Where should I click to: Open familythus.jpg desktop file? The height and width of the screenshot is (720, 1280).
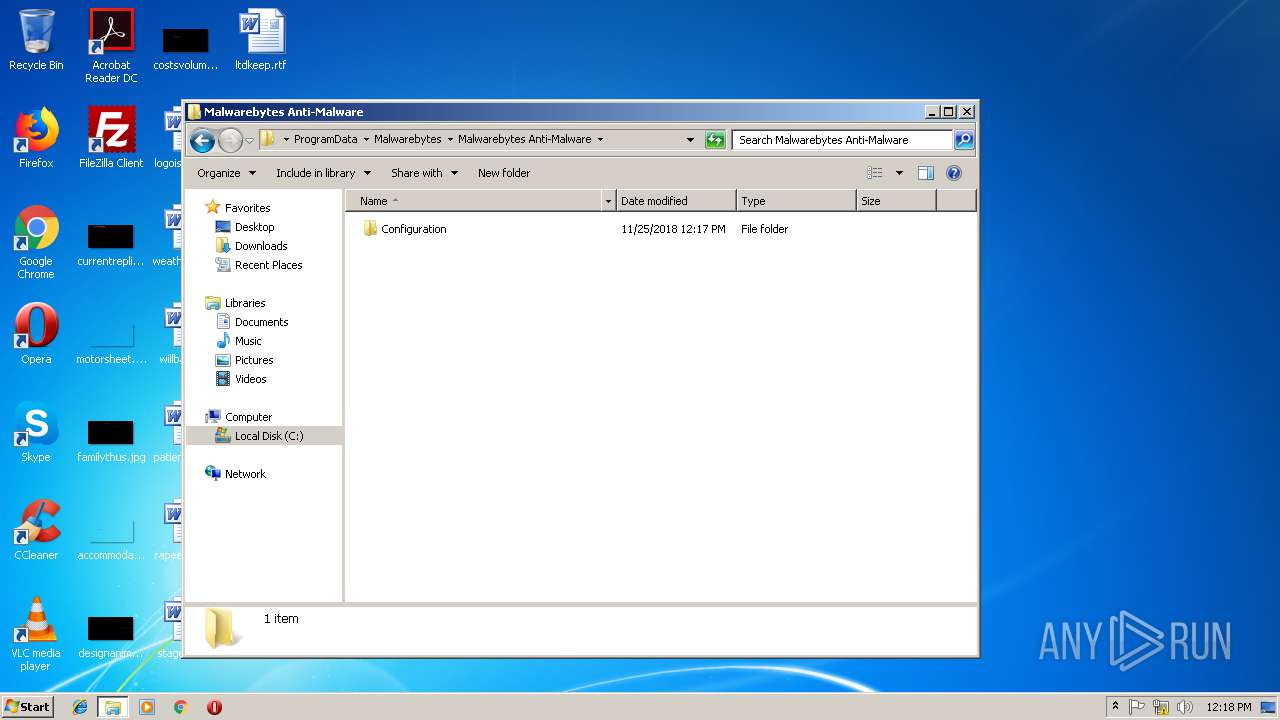111,440
